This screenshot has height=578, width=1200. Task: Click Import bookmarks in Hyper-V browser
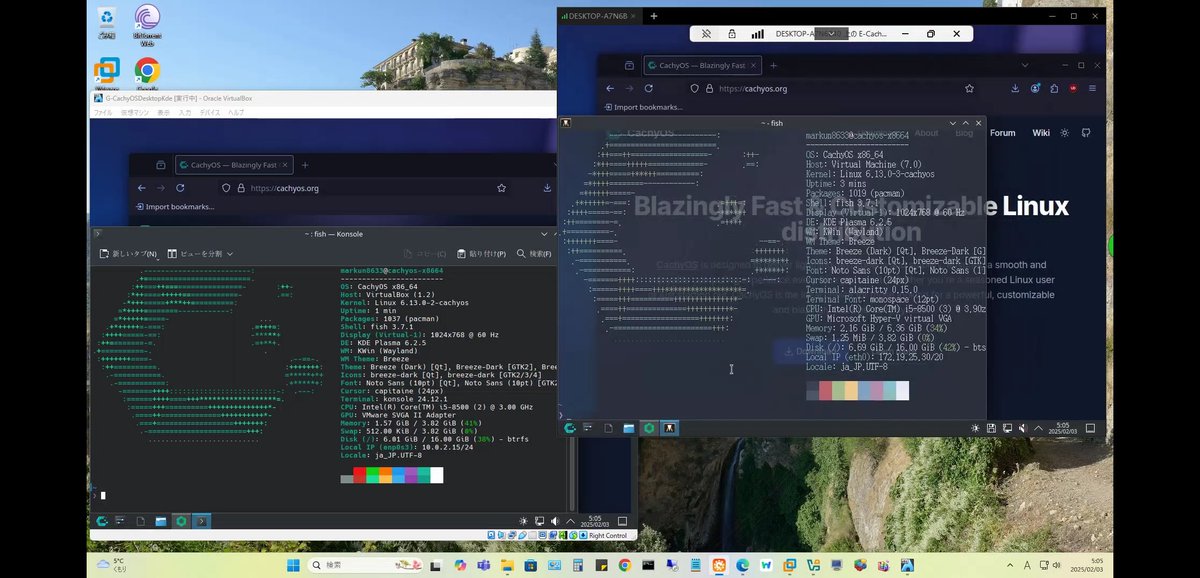(x=644, y=107)
